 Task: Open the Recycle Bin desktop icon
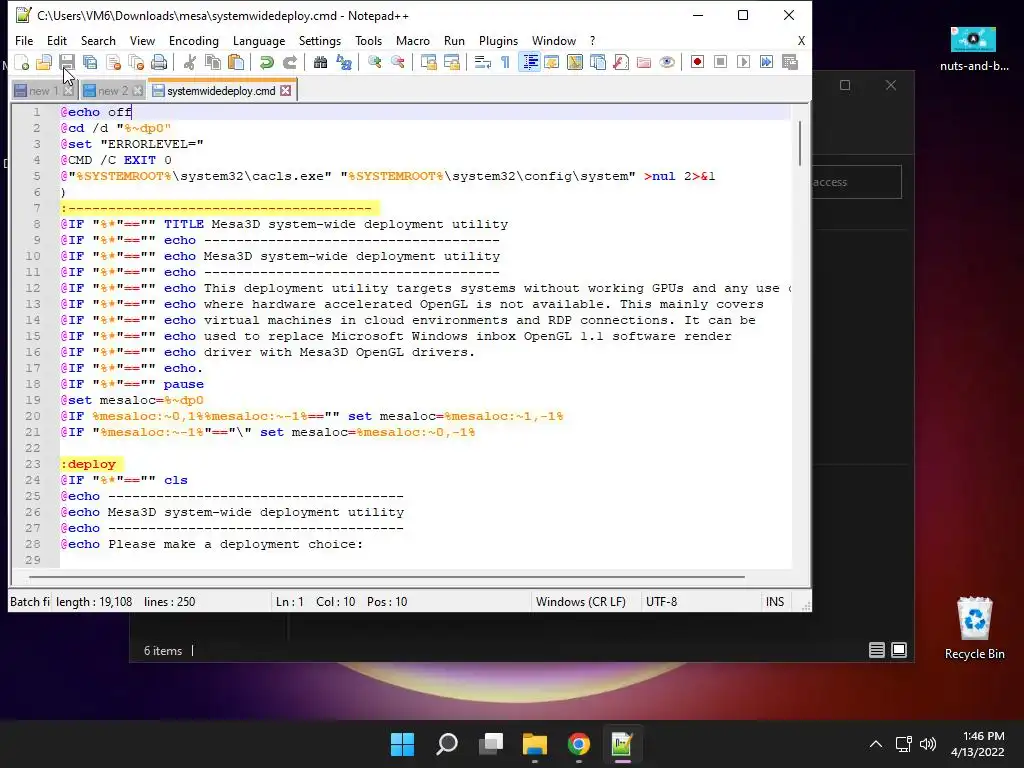click(974, 628)
